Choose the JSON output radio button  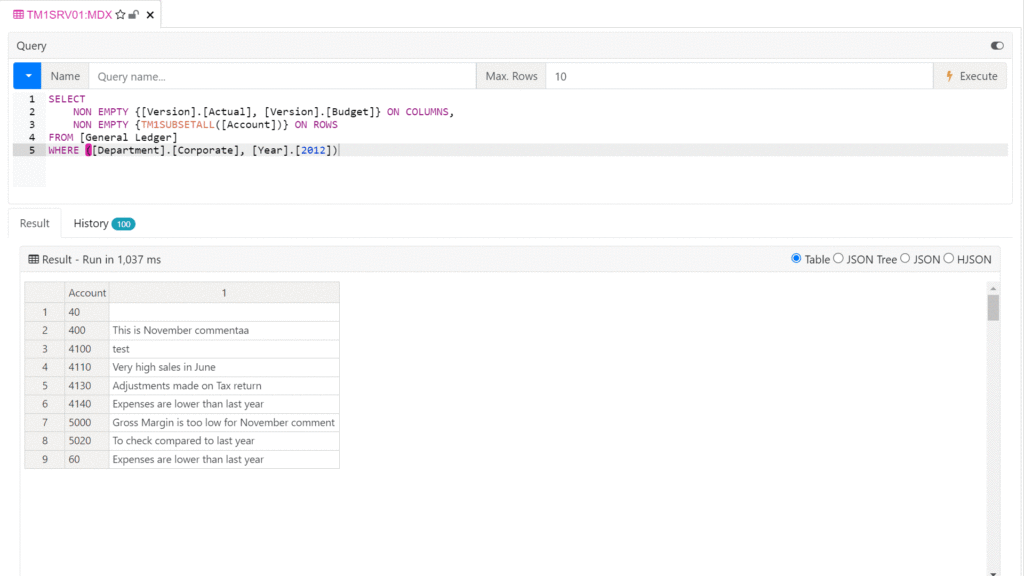[x=905, y=259]
